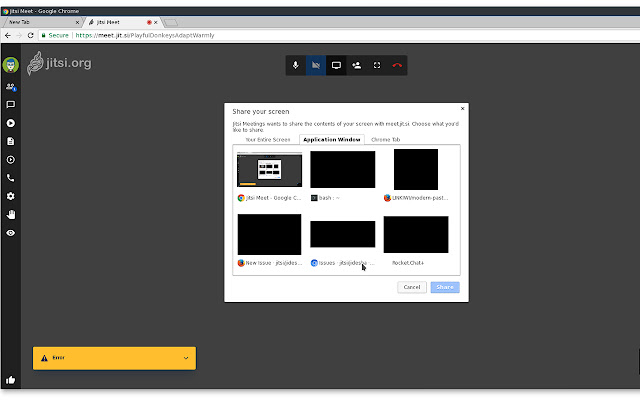Expand the Error notification chevron

pyautogui.click(x=186, y=358)
